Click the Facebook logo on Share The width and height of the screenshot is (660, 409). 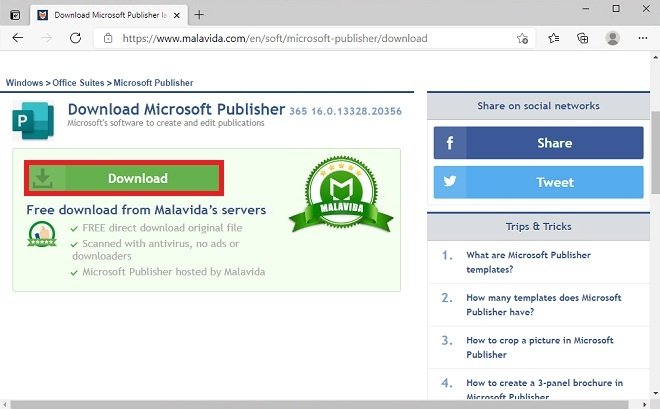coord(450,143)
